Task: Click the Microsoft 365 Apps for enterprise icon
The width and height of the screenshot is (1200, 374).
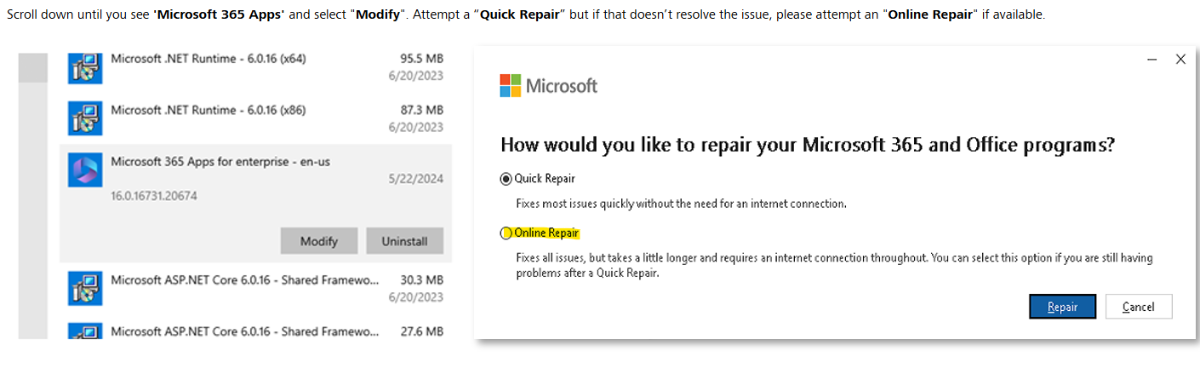Action: pos(83,171)
